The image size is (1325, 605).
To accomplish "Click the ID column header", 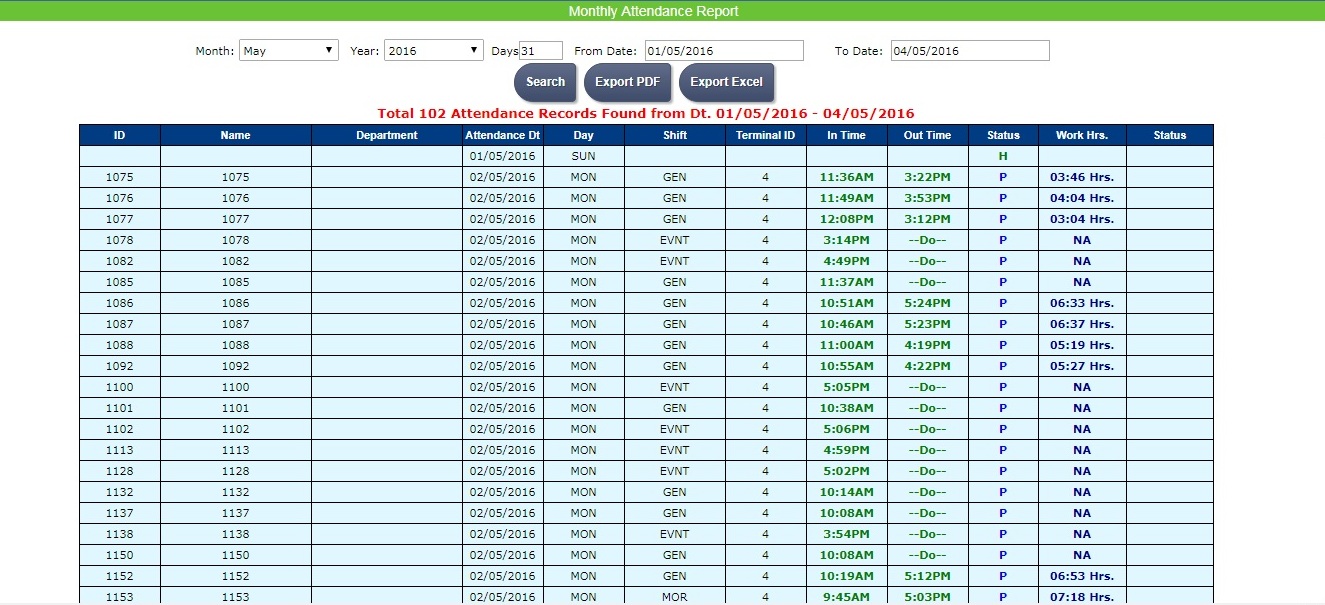I will (x=119, y=135).
